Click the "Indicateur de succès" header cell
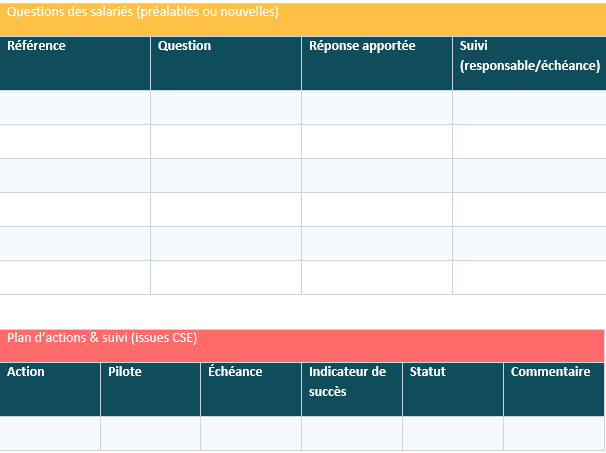 tap(352, 388)
